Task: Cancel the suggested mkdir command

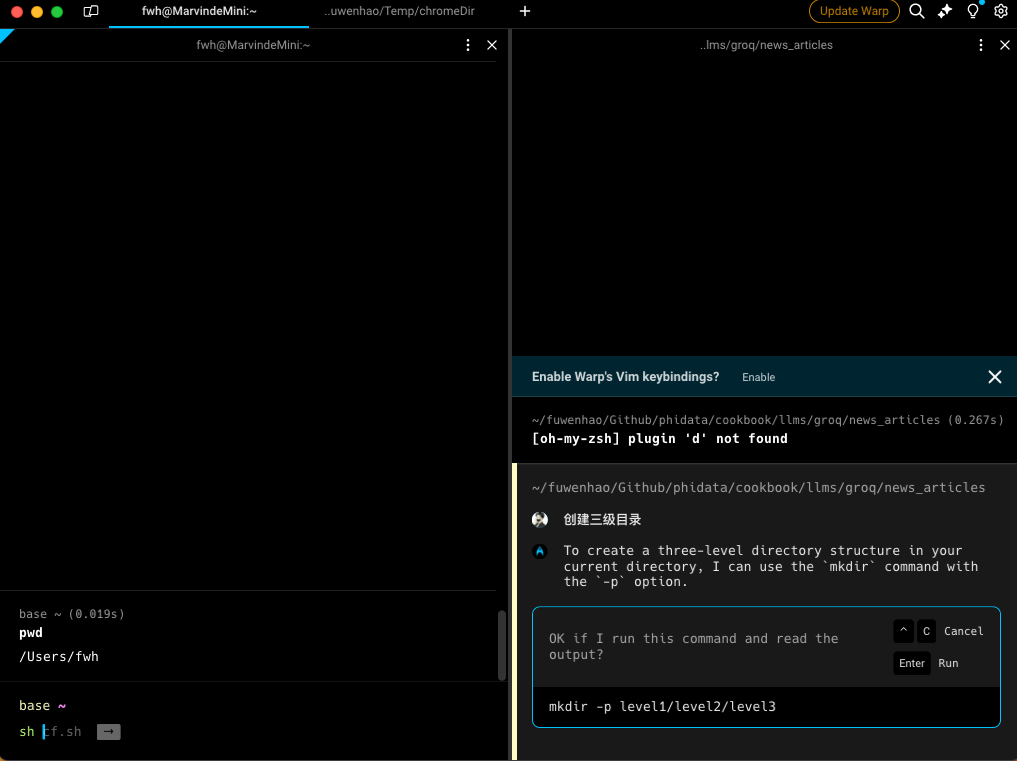Action: [x=963, y=631]
